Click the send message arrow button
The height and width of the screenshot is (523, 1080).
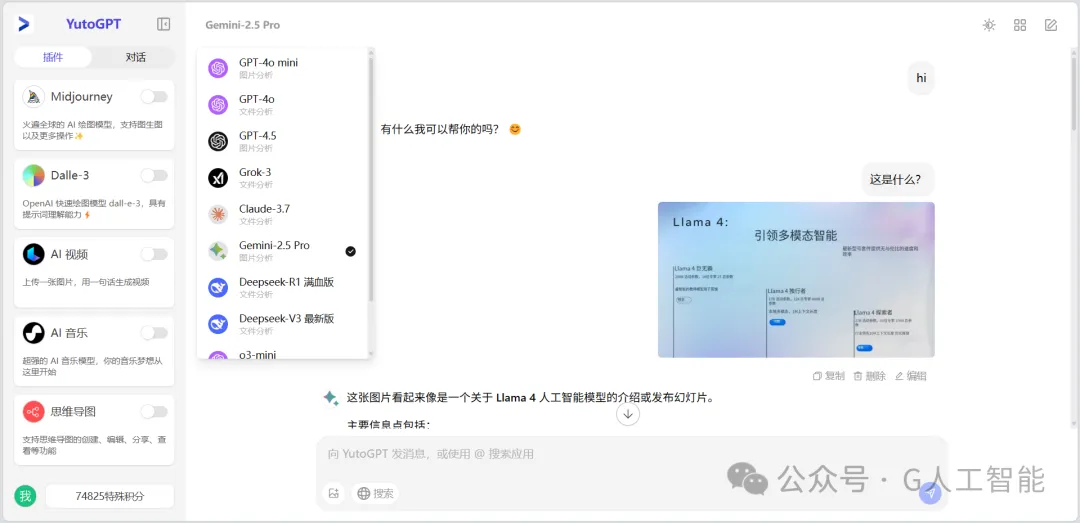click(x=931, y=493)
